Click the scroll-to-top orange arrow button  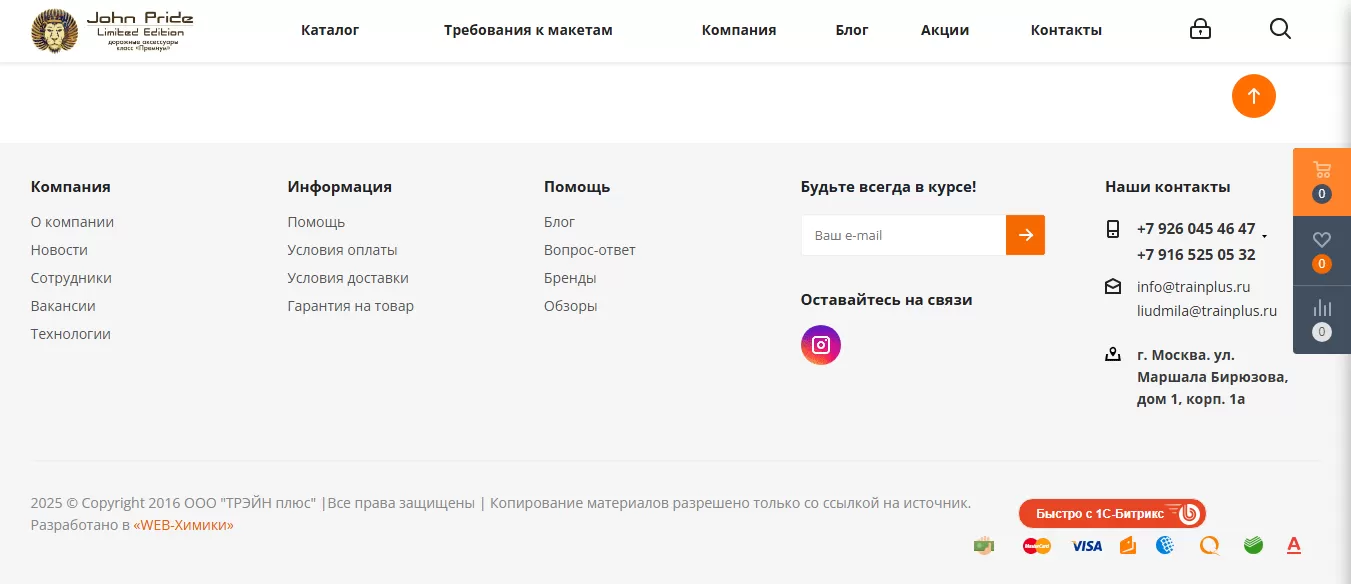1253,96
